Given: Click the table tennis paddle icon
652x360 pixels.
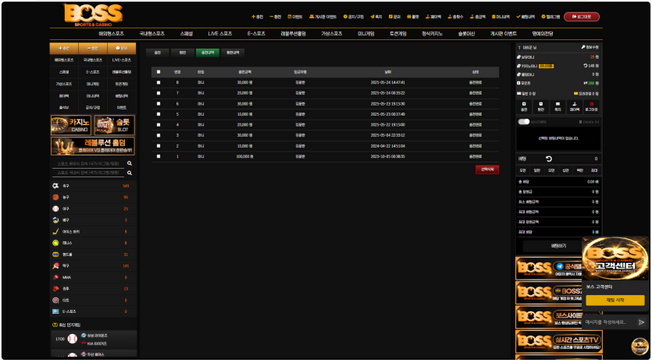Looking at the screenshot, I should point(55,266).
